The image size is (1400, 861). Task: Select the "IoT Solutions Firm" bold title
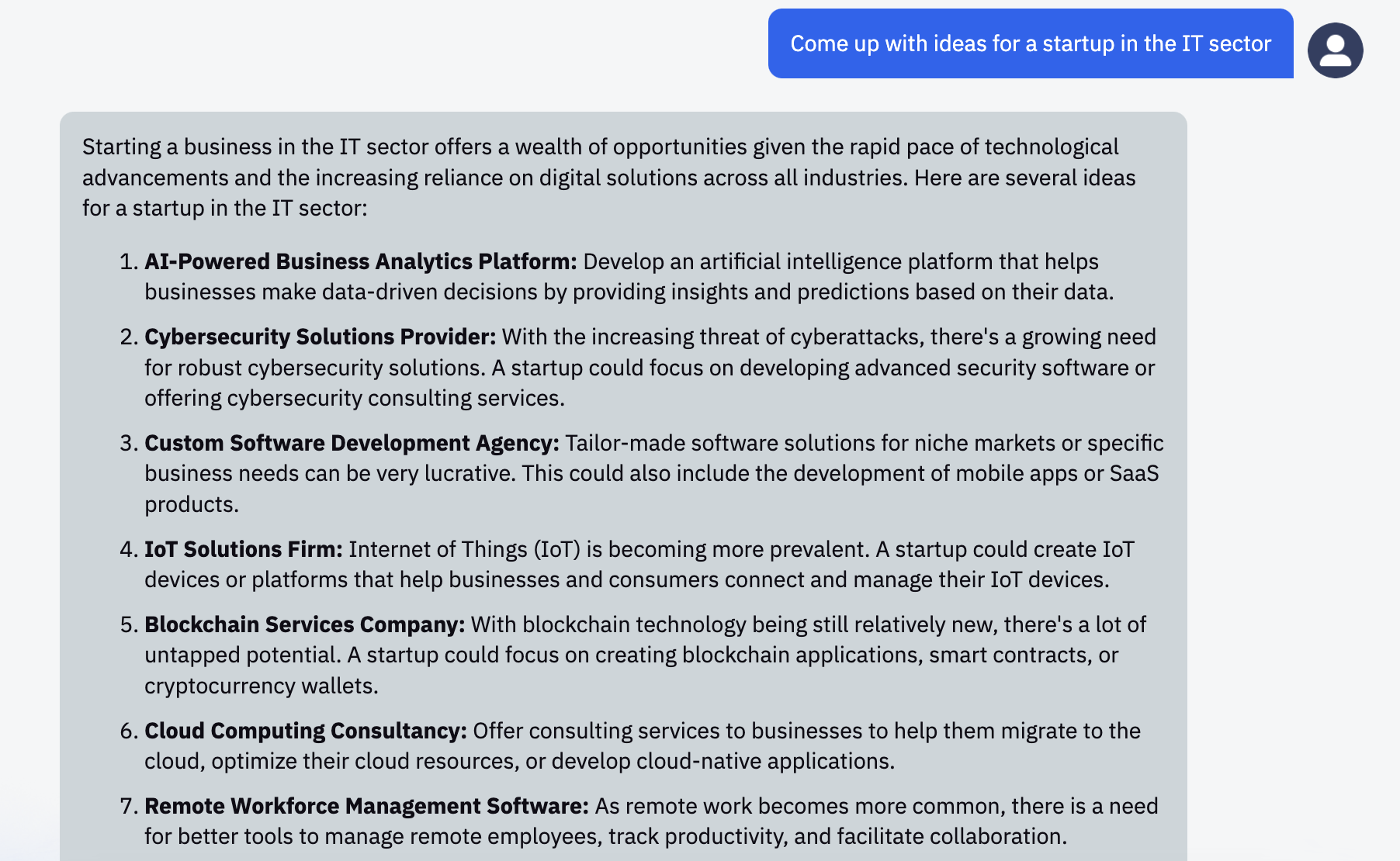pos(243,549)
